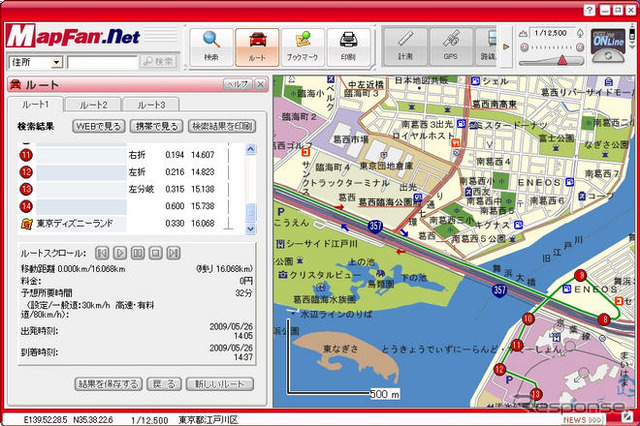Screen dimensions: 640x426
Task: Activate the GPS satellite tool
Action: (451, 47)
